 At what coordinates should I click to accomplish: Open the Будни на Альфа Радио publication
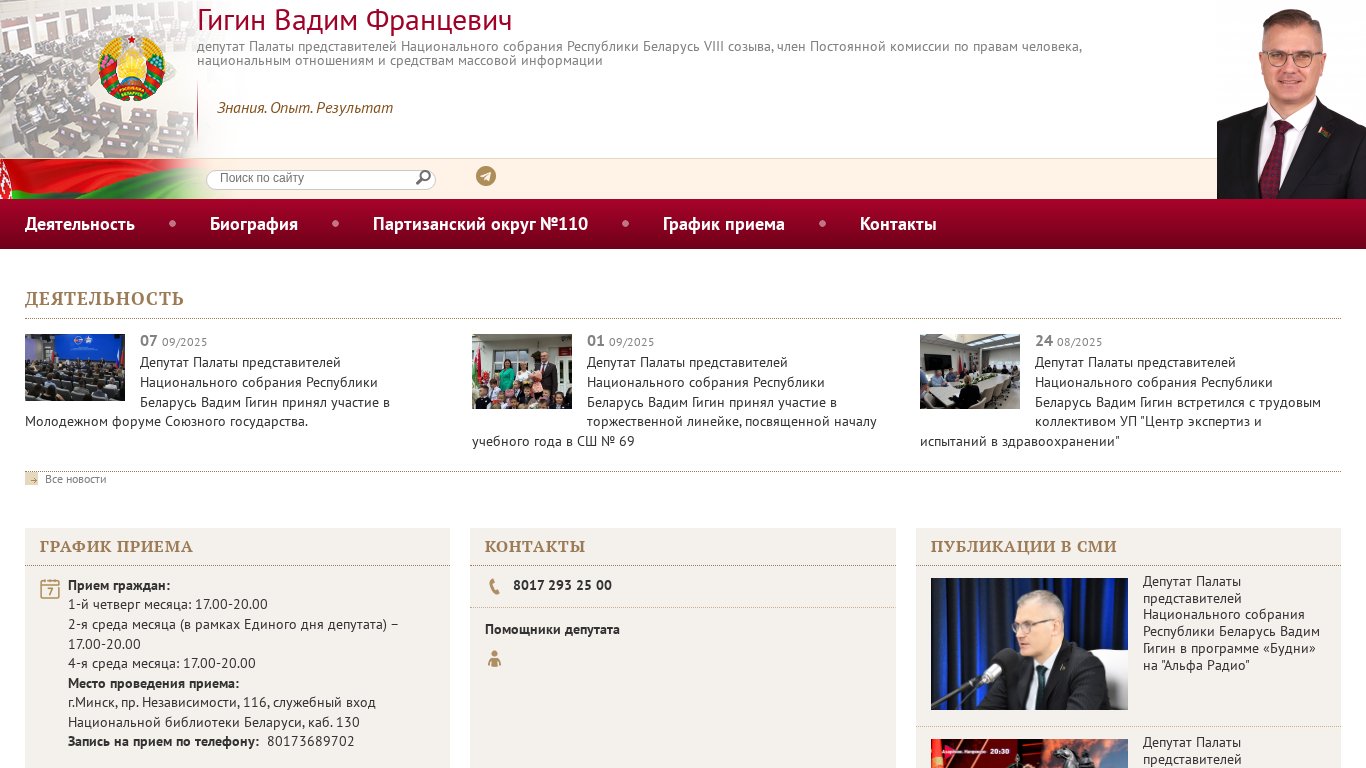[1231, 623]
